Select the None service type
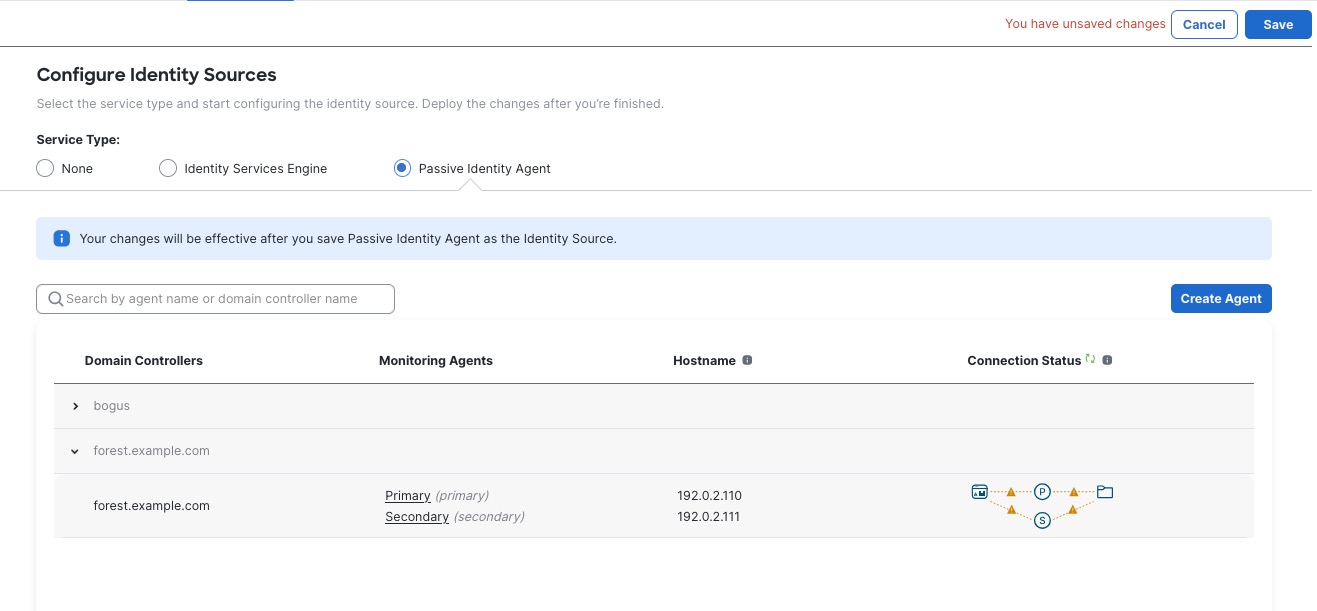Image resolution: width=1317 pixels, height=611 pixels. coord(45,168)
